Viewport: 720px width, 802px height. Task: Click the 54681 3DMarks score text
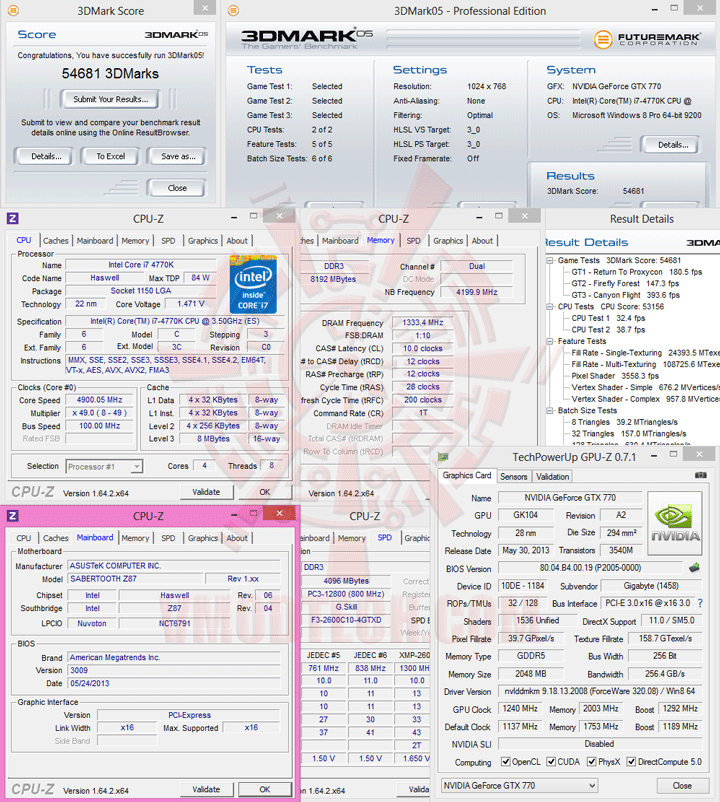coord(110,74)
